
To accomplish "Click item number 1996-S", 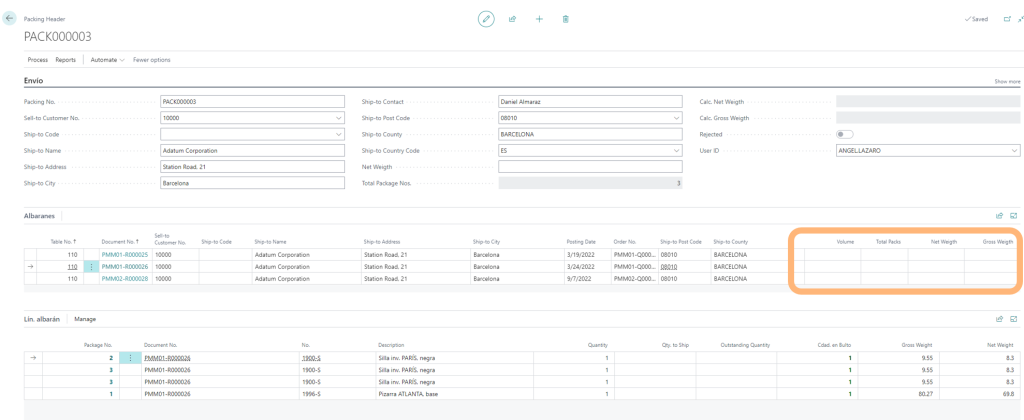I will (x=310, y=394).
